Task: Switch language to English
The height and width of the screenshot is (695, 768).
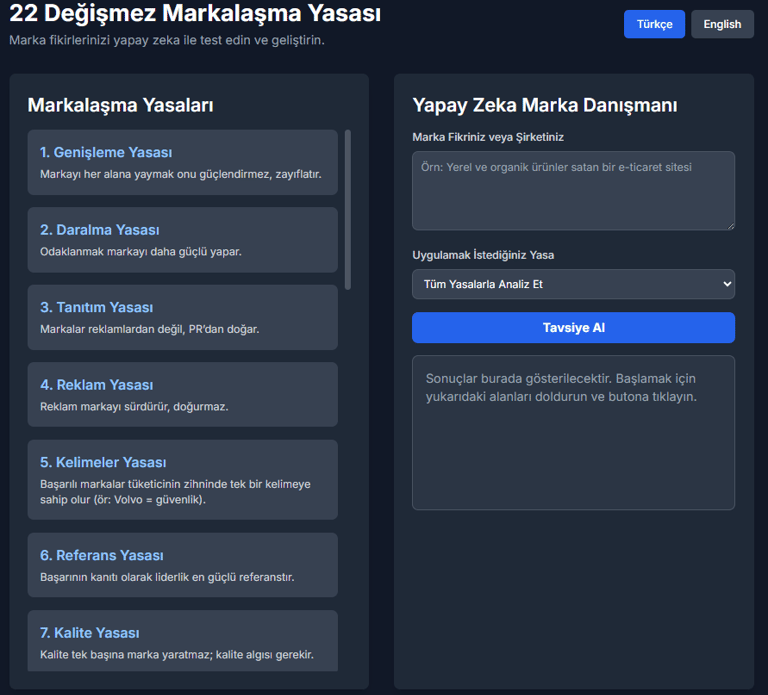Action: click(722, 24)
